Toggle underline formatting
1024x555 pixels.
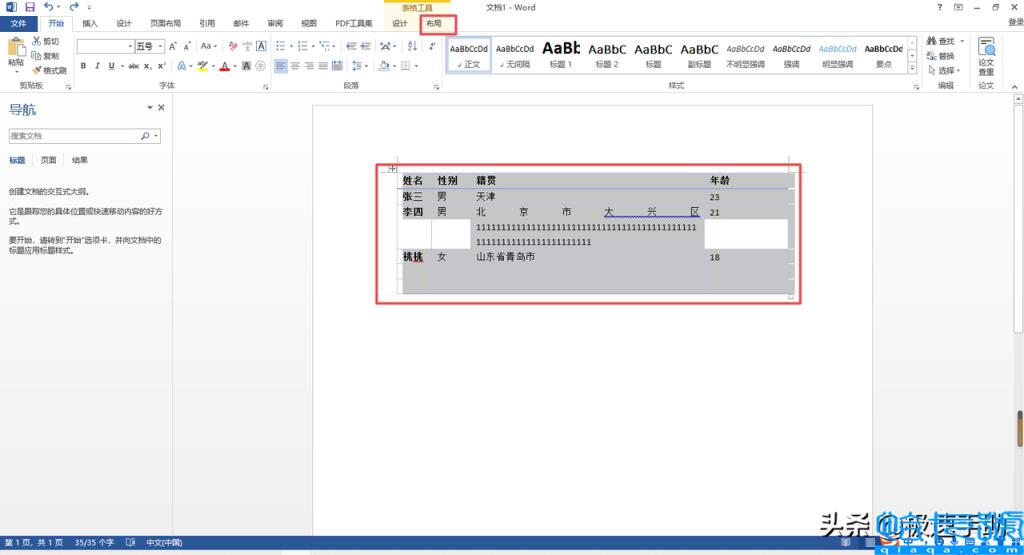pyautogui.click(x=112, y=66)
